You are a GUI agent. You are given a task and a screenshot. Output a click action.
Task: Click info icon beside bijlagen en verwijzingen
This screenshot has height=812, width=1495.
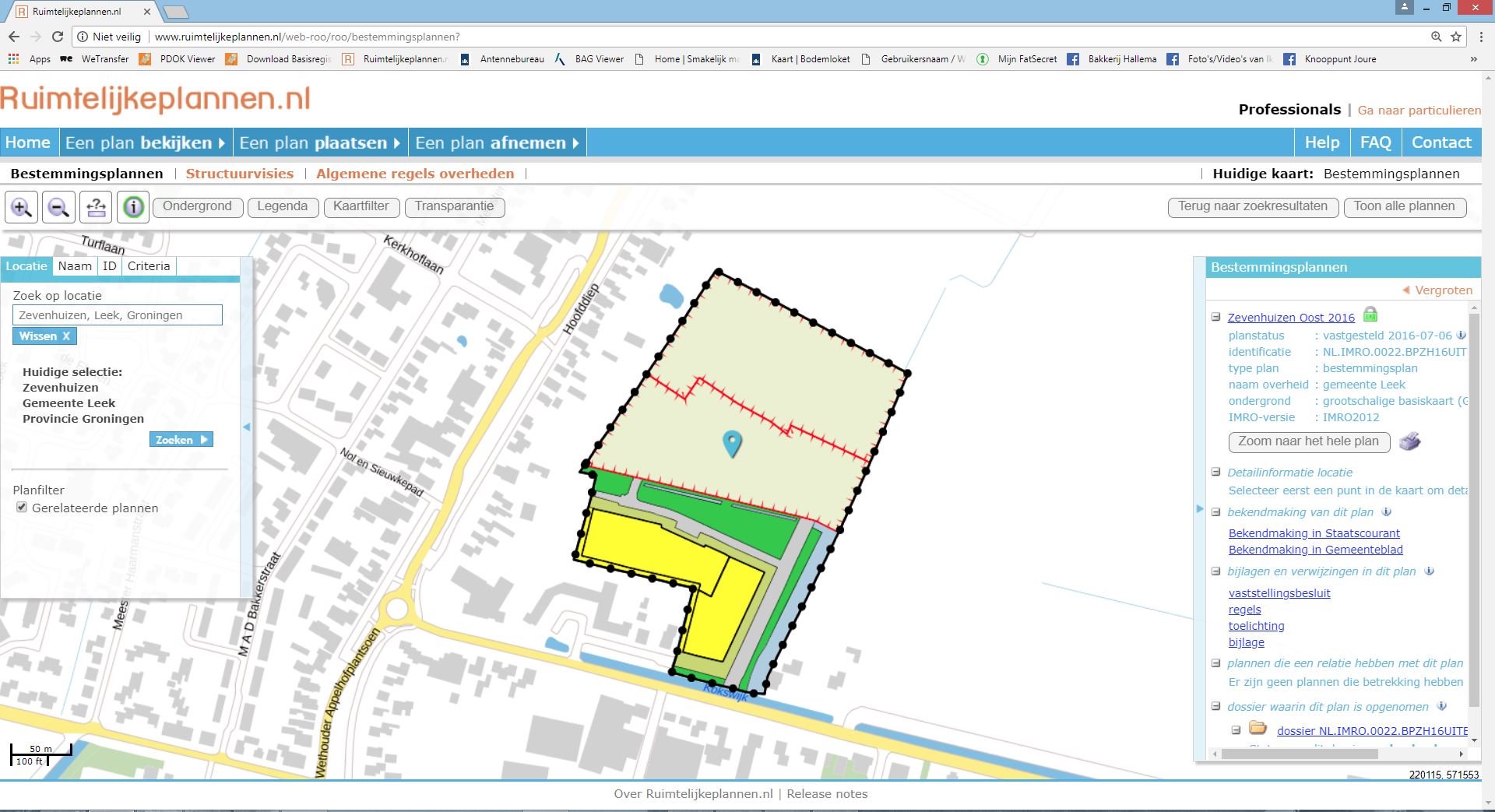coord(1430,571)
